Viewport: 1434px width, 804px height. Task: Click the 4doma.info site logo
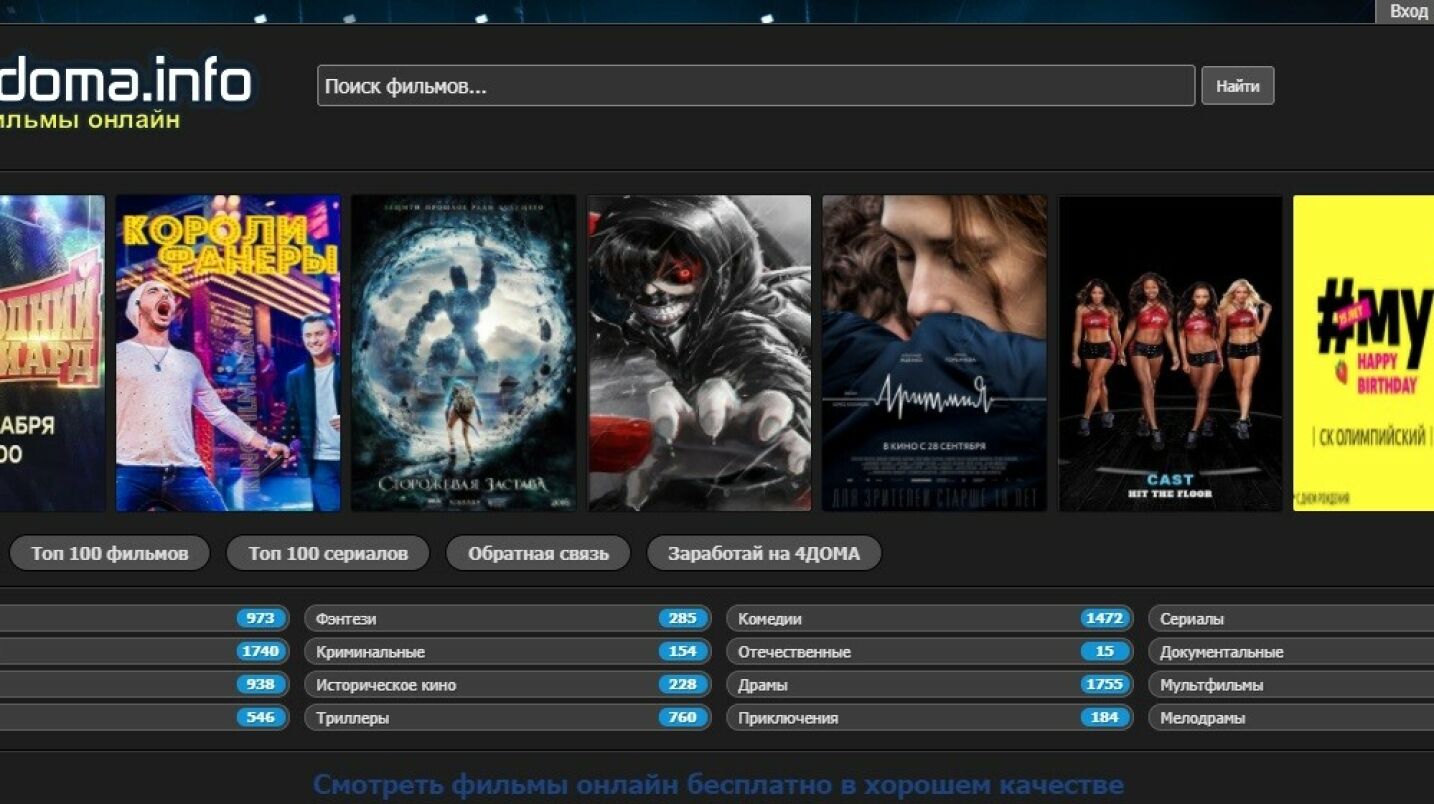pos(125,84)
